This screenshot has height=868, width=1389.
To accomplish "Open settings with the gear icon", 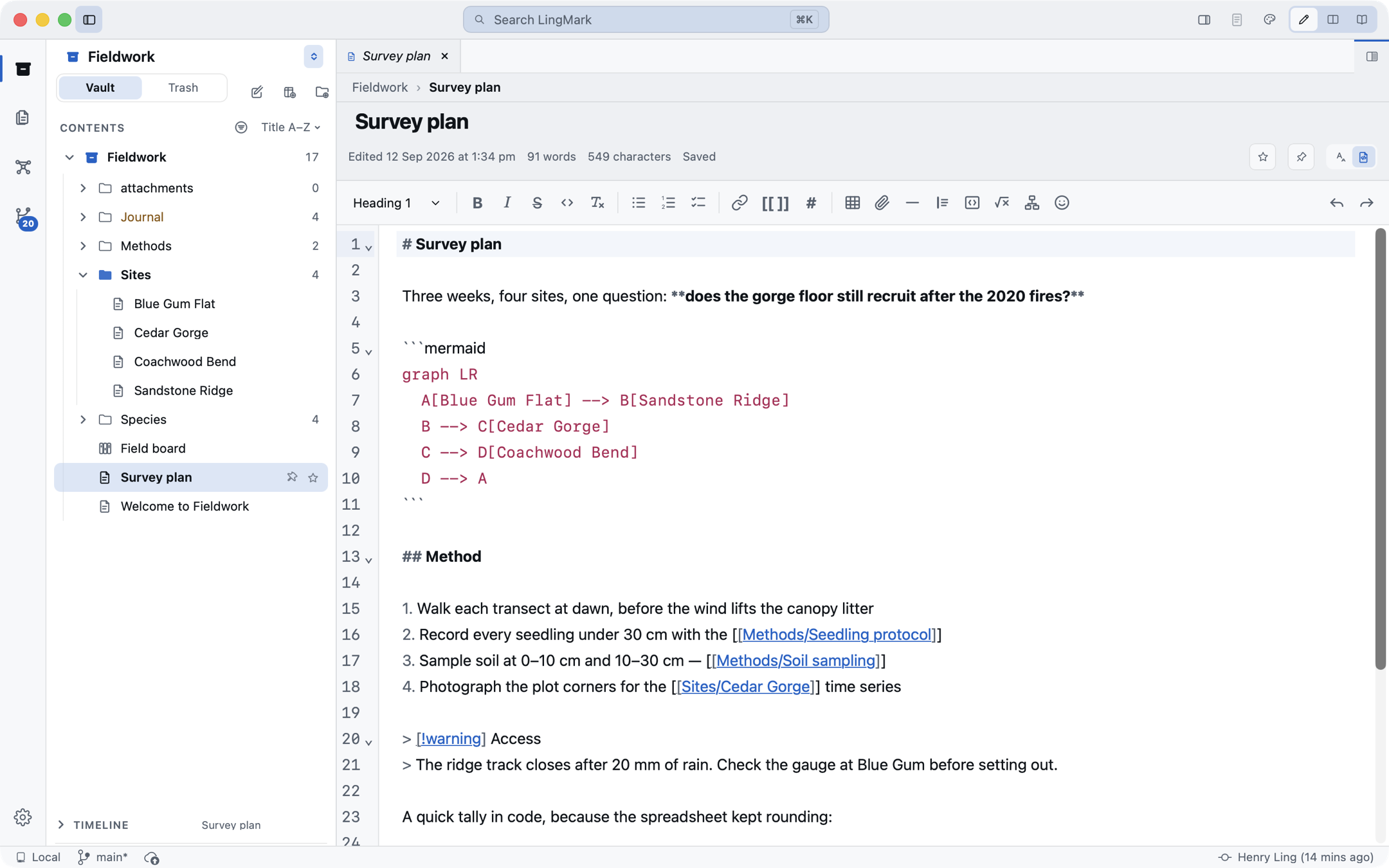I will point(23,817).
